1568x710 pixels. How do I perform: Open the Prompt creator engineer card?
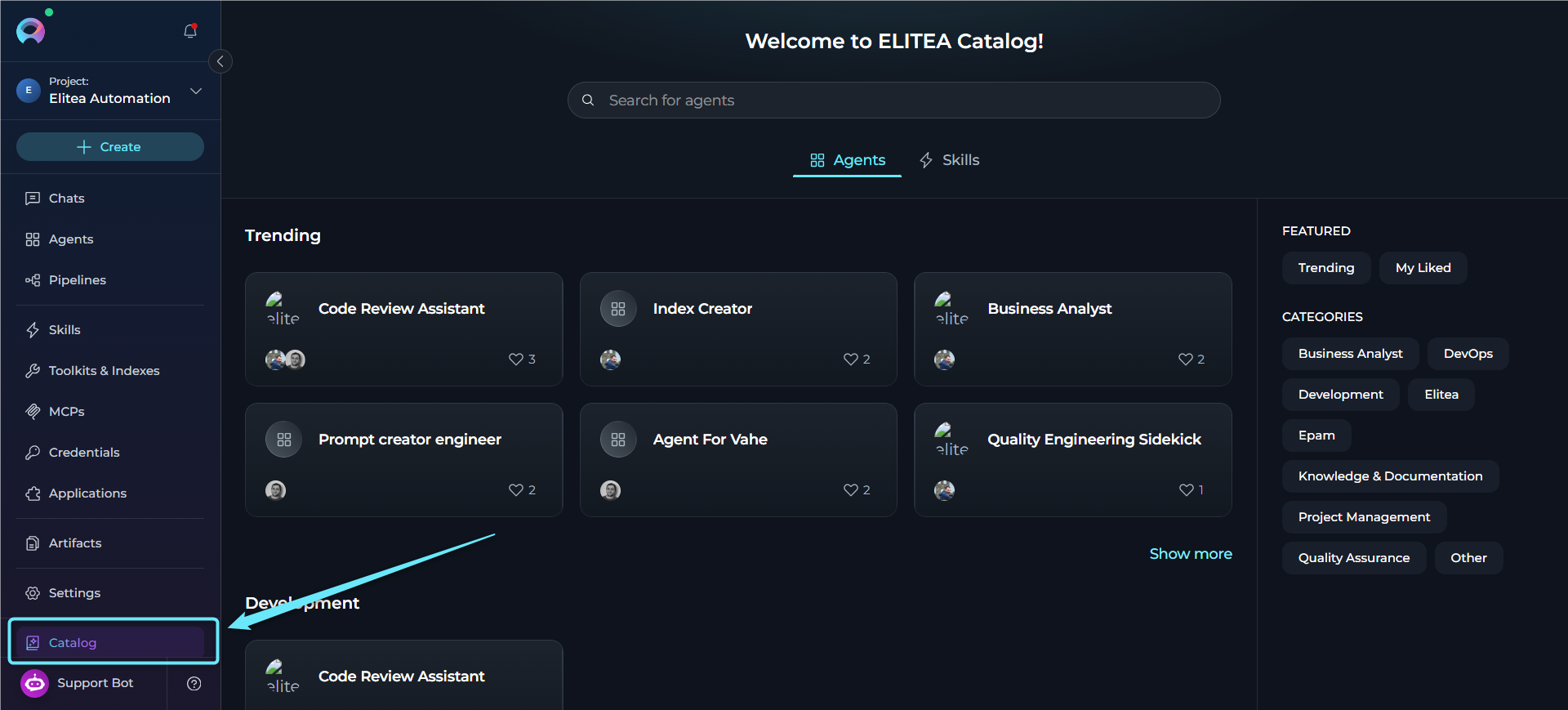pyautogui.click(x=404, y=460)
